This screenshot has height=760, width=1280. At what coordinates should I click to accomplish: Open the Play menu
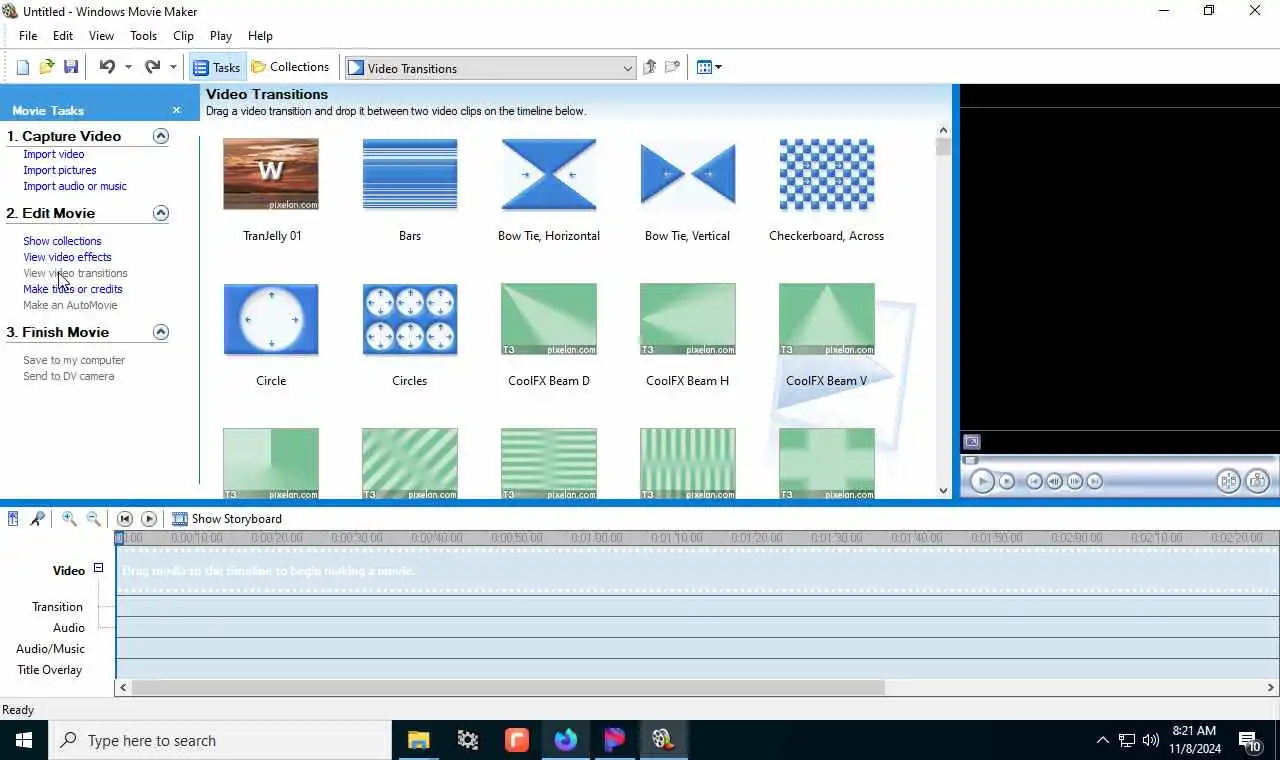pos(221,35)
